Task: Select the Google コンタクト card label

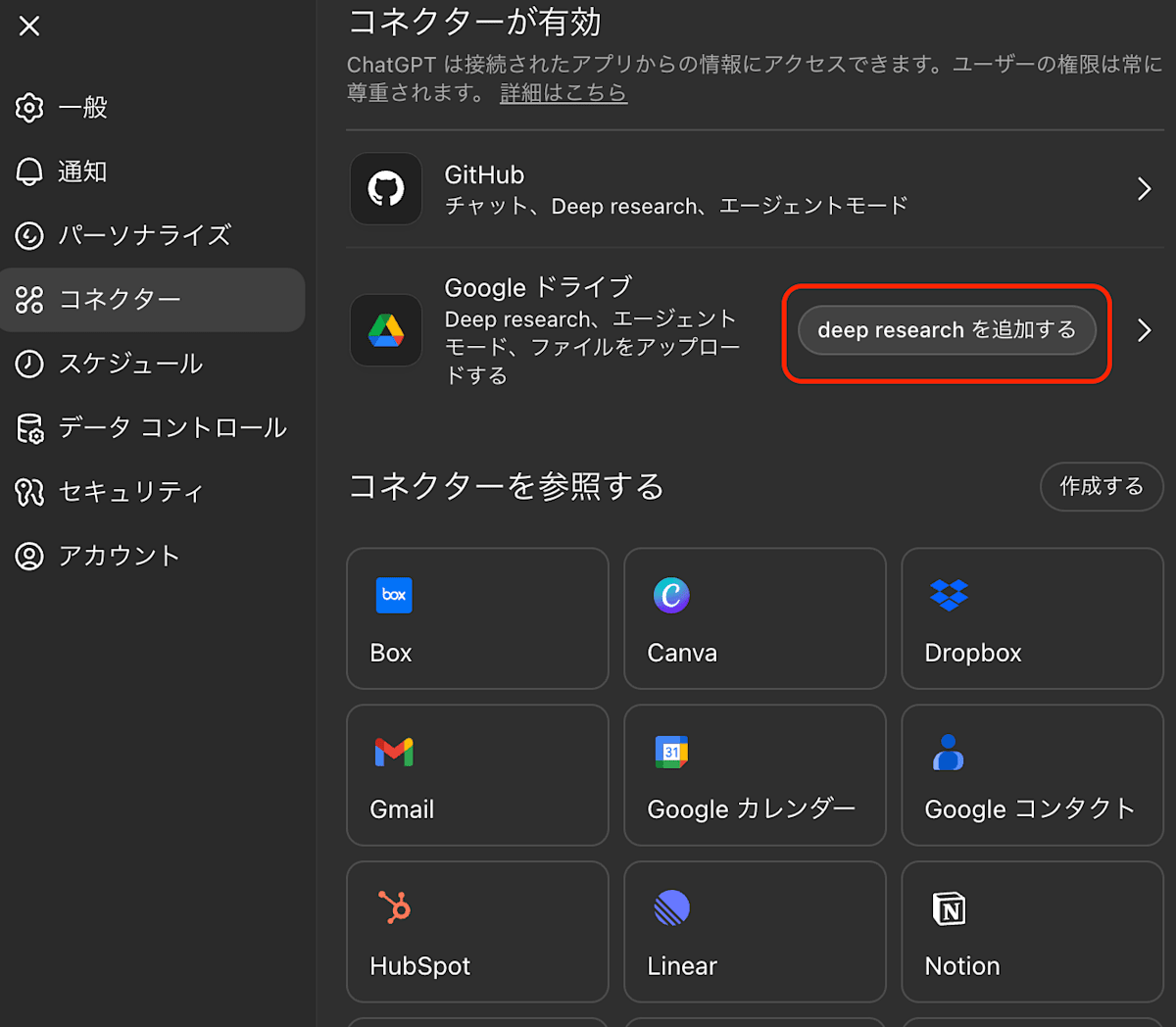Action: (x=1030, y=809)
